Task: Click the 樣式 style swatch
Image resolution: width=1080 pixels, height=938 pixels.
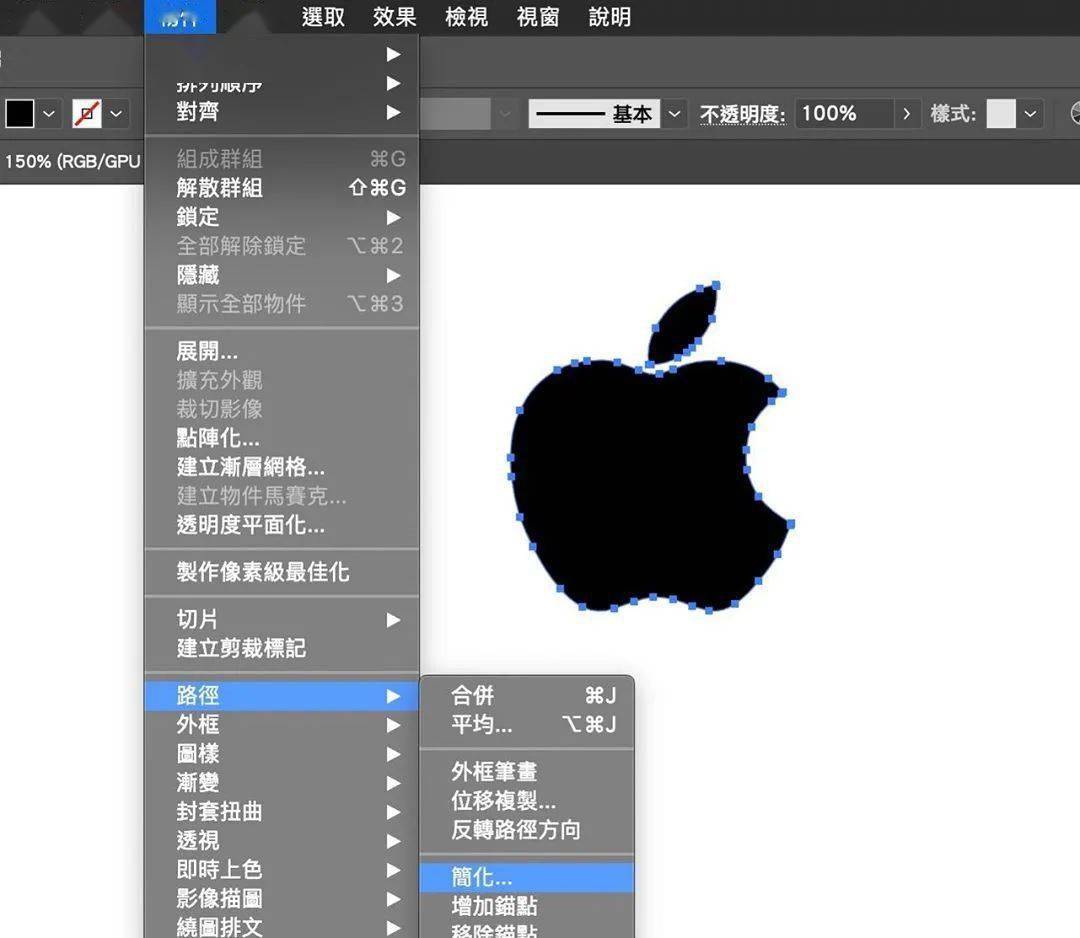Action: coord(1001,114)
